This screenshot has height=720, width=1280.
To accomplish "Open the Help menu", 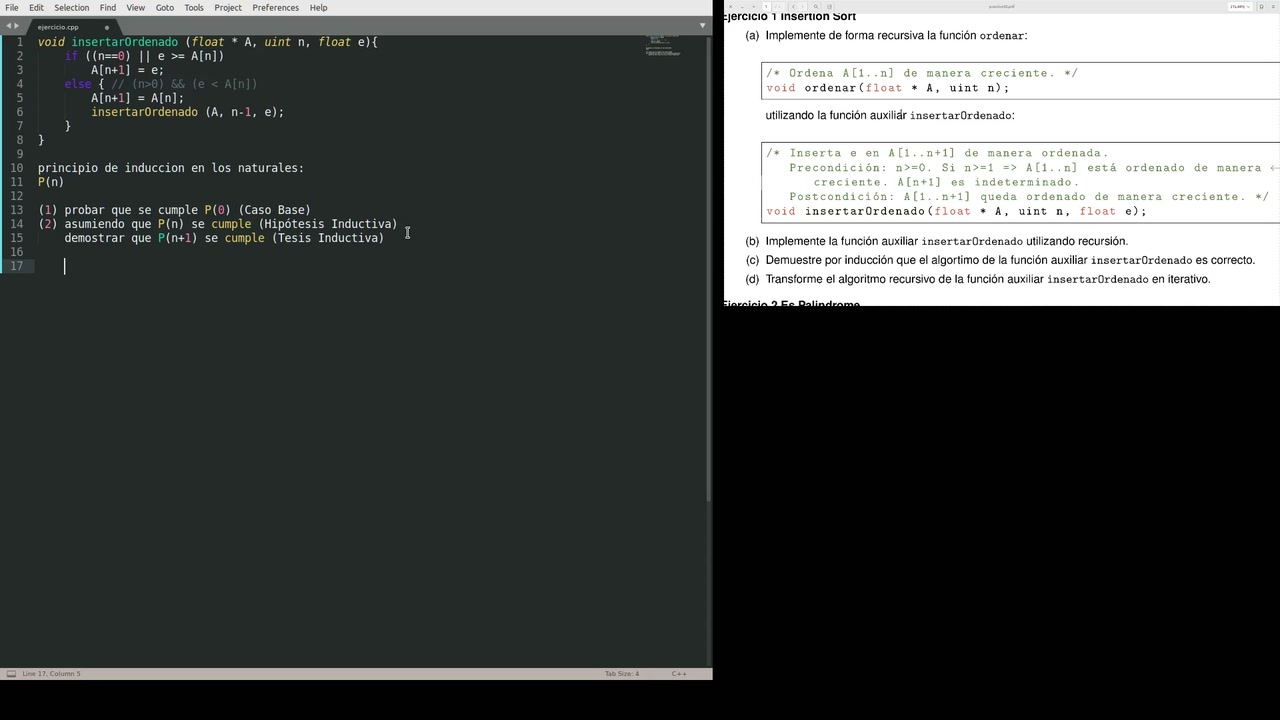I will point(319,7).
